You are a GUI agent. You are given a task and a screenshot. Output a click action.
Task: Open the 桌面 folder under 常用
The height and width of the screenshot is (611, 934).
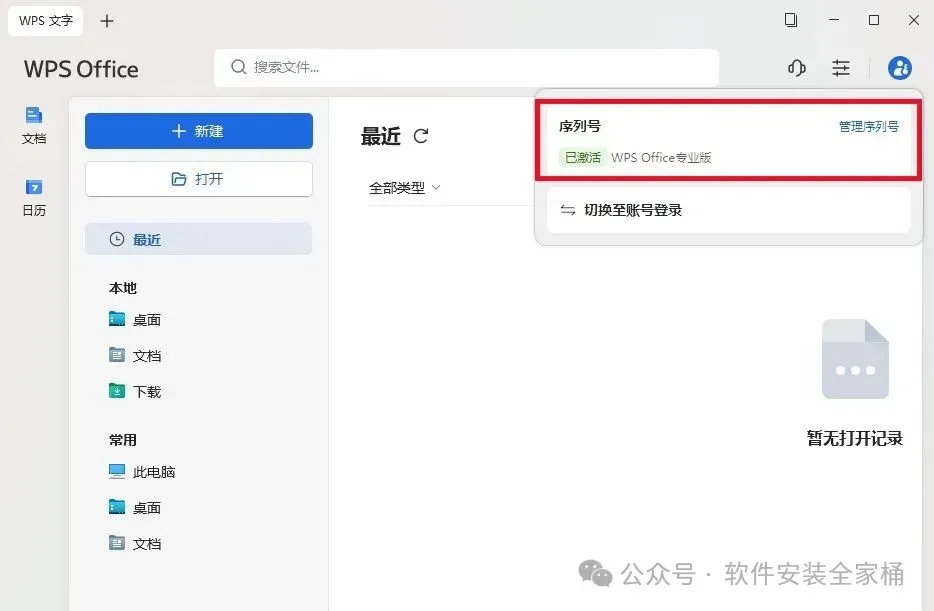[135, 507]
